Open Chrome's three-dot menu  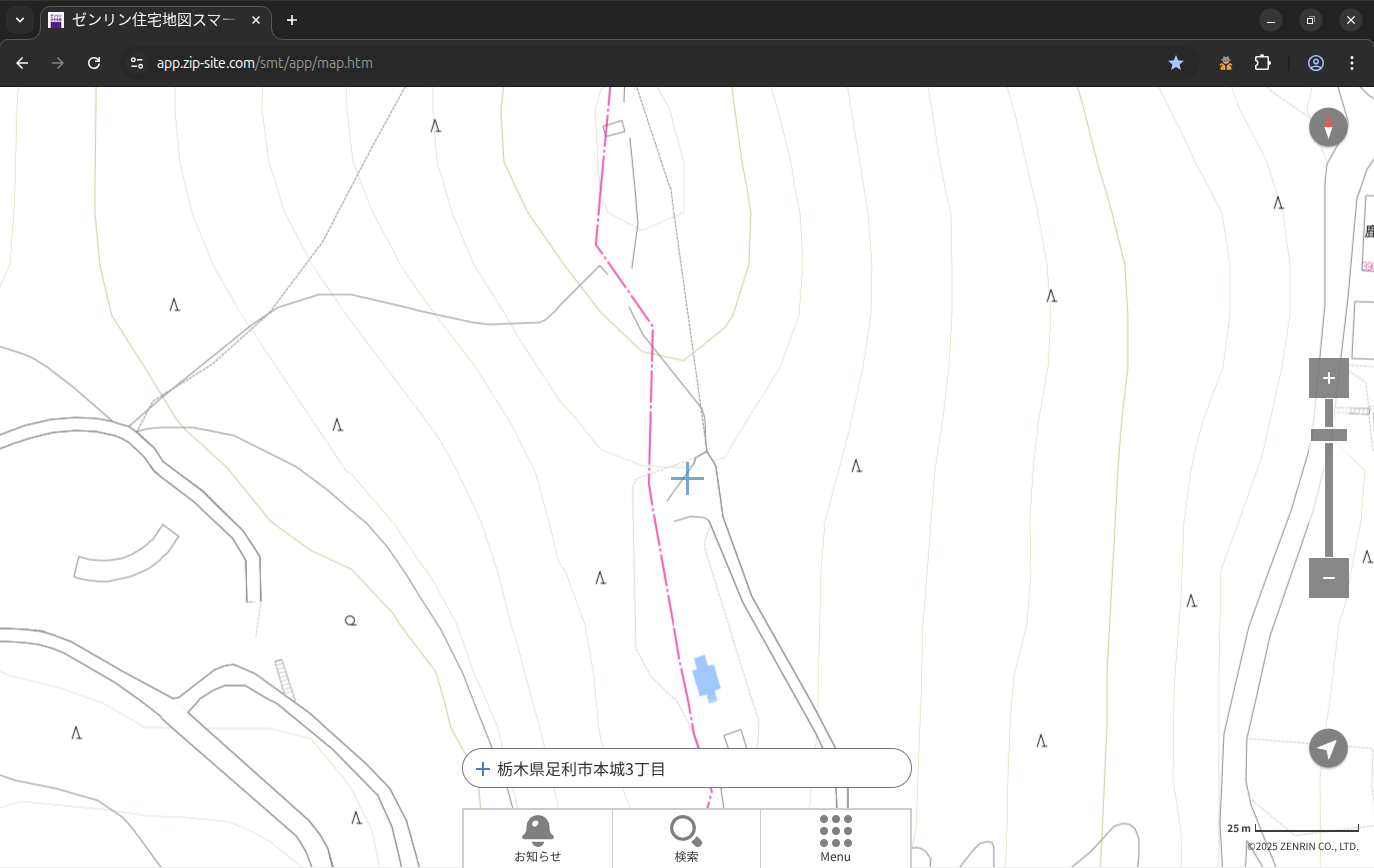point(1352,63)
